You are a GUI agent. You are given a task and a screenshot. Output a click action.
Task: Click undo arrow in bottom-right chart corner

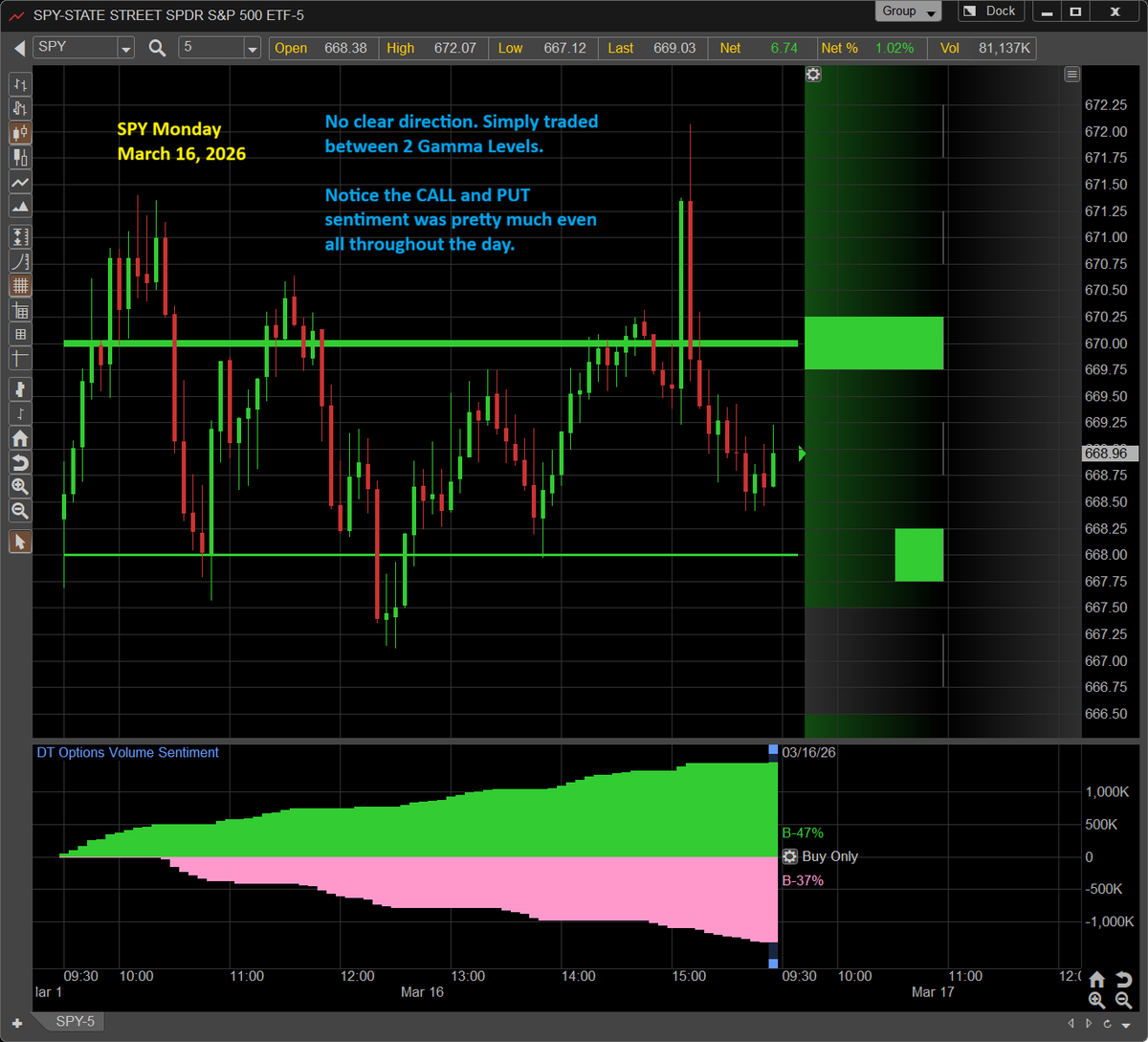pos(1125,980)
